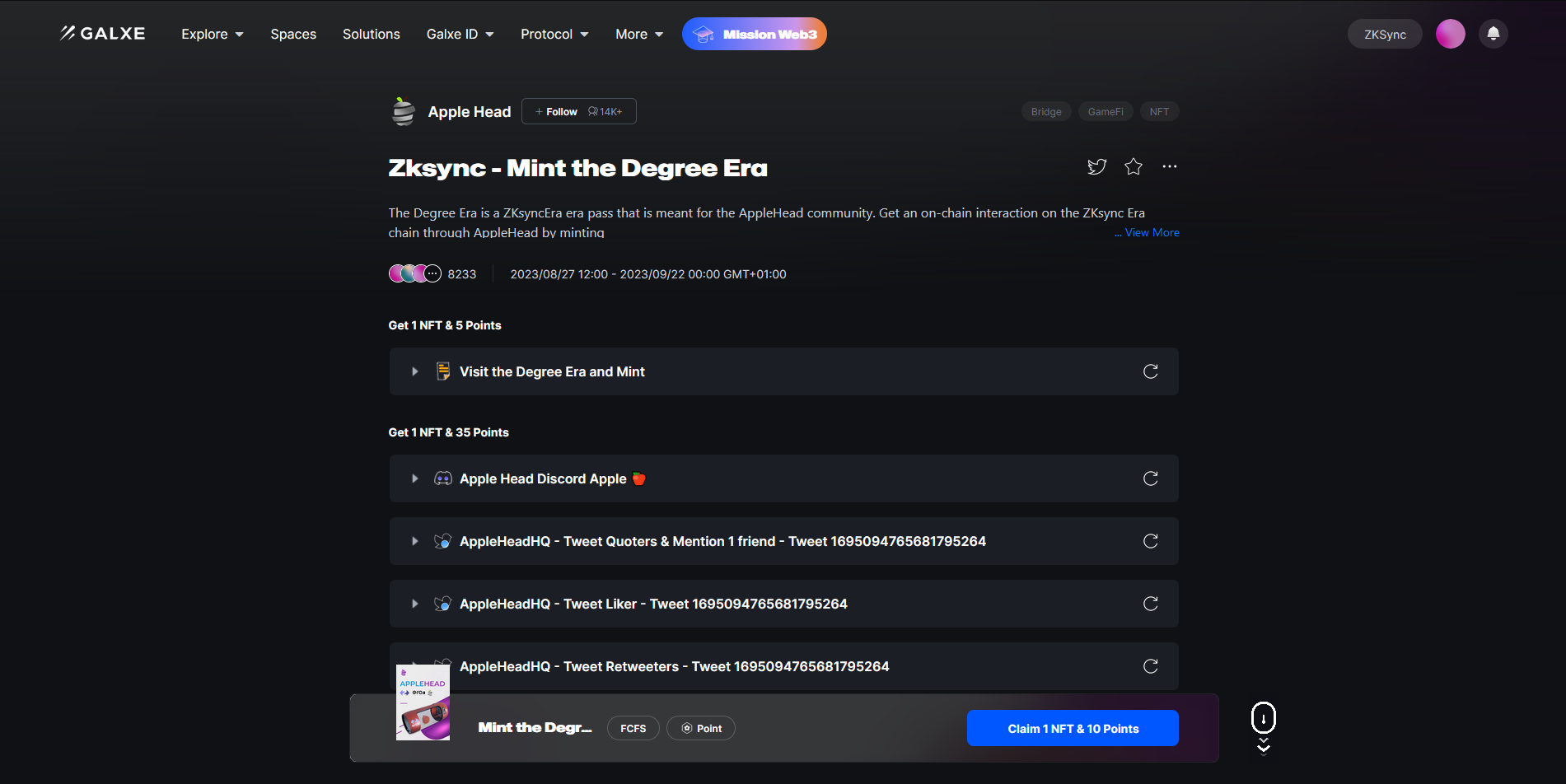This screenshot has width=1566, height=784.
Task: Click the Mint the Degree NFT thumbnail
Action: 423,702
